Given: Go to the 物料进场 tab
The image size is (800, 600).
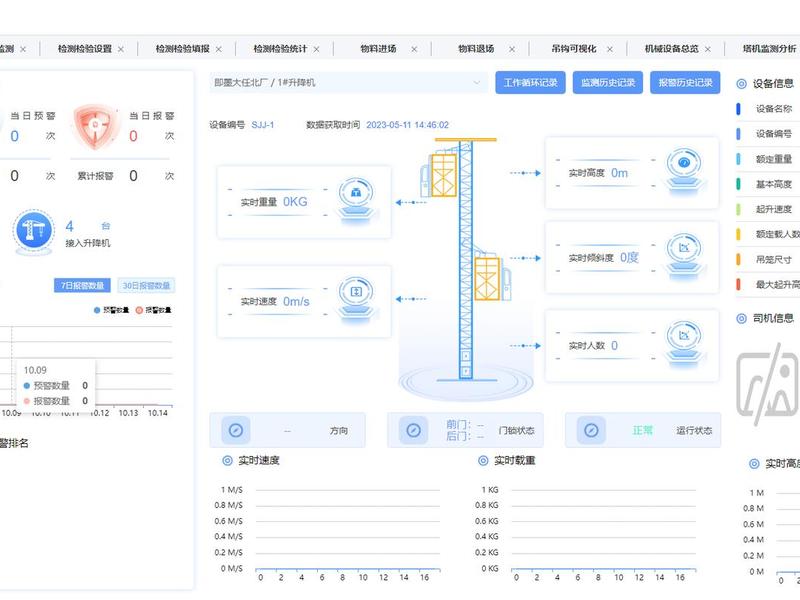Looking at the screenshot, I should tap(378, 49).
